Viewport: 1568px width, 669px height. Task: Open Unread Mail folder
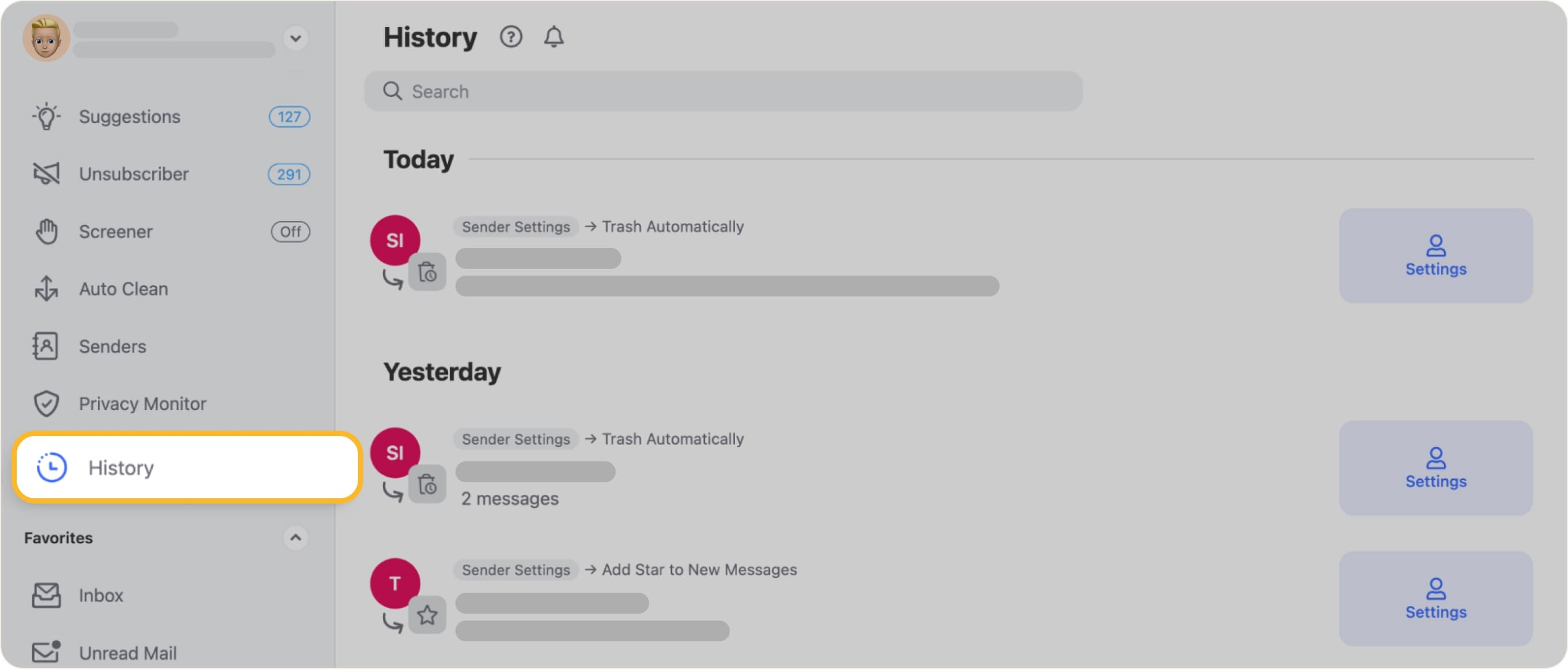127,653
